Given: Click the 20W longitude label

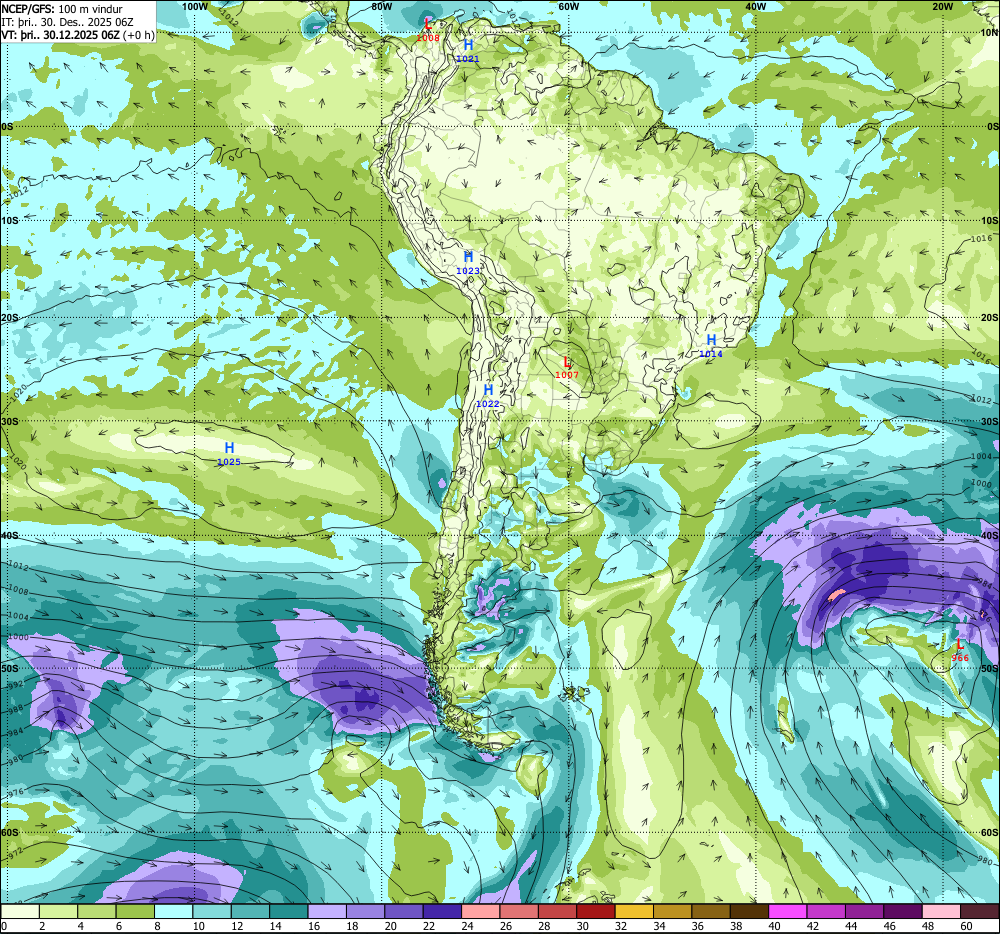Looking at the screenshot, I should click(942, 6).
